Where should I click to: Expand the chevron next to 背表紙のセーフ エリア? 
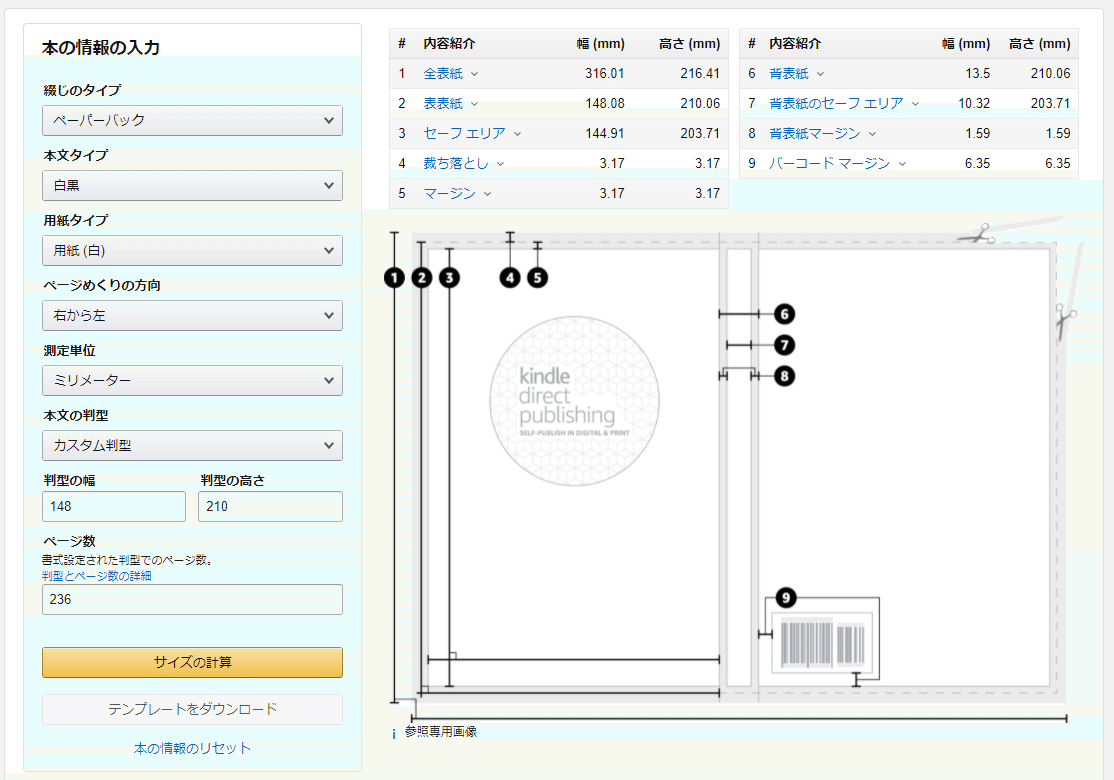click(x=915, y=104)
